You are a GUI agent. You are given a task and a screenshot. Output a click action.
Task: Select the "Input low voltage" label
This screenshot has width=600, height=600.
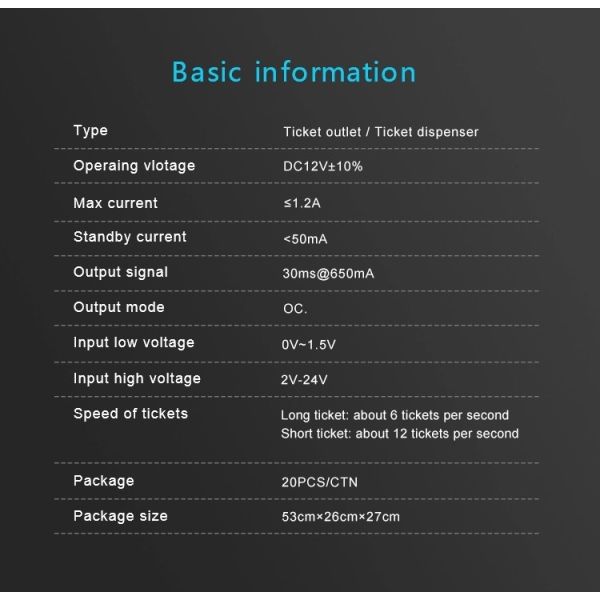coord(133,343)
